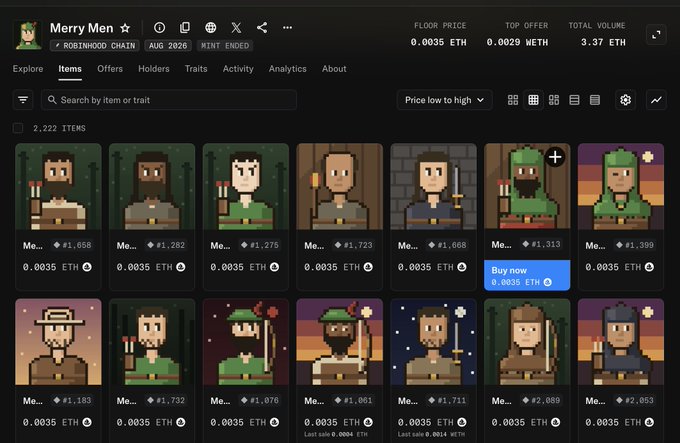
Task: Click the #1,658 rarity rank badge
Action: pos(72,245)
